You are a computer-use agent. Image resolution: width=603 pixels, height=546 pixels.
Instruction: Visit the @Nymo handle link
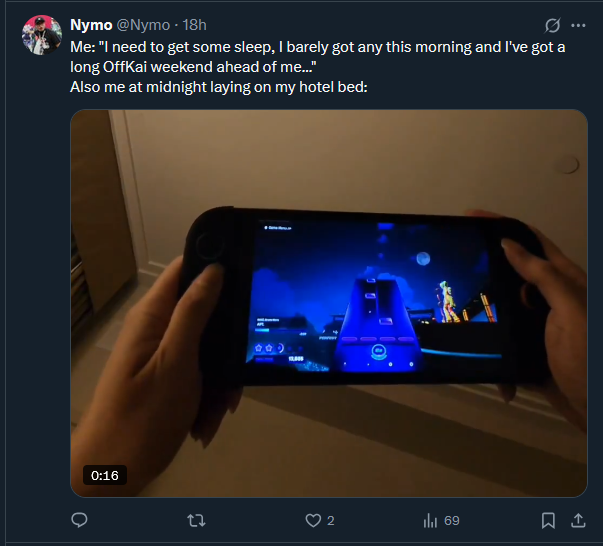(143, 25)
